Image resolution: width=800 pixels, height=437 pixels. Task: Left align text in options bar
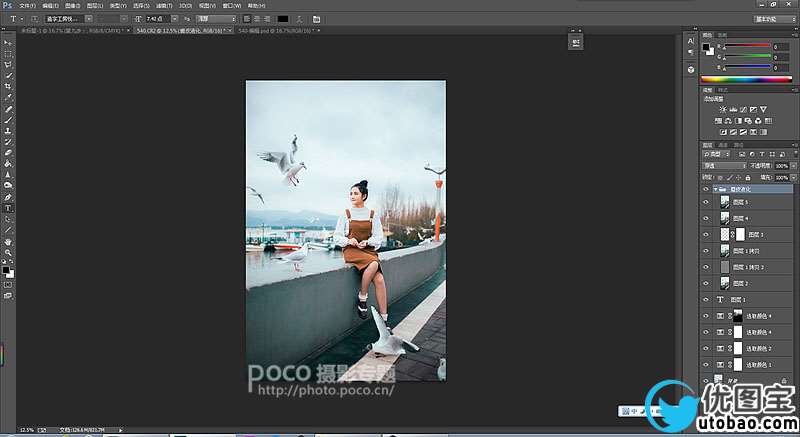click(247, 19)
